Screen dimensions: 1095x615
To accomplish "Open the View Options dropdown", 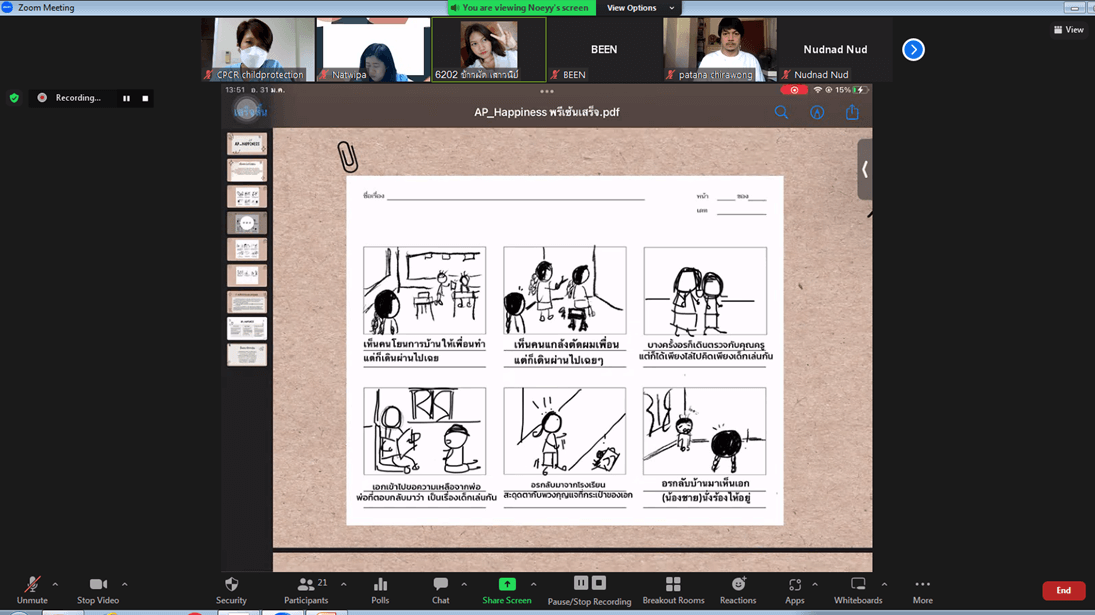I will pyautogui.click(x=640, y=8).
